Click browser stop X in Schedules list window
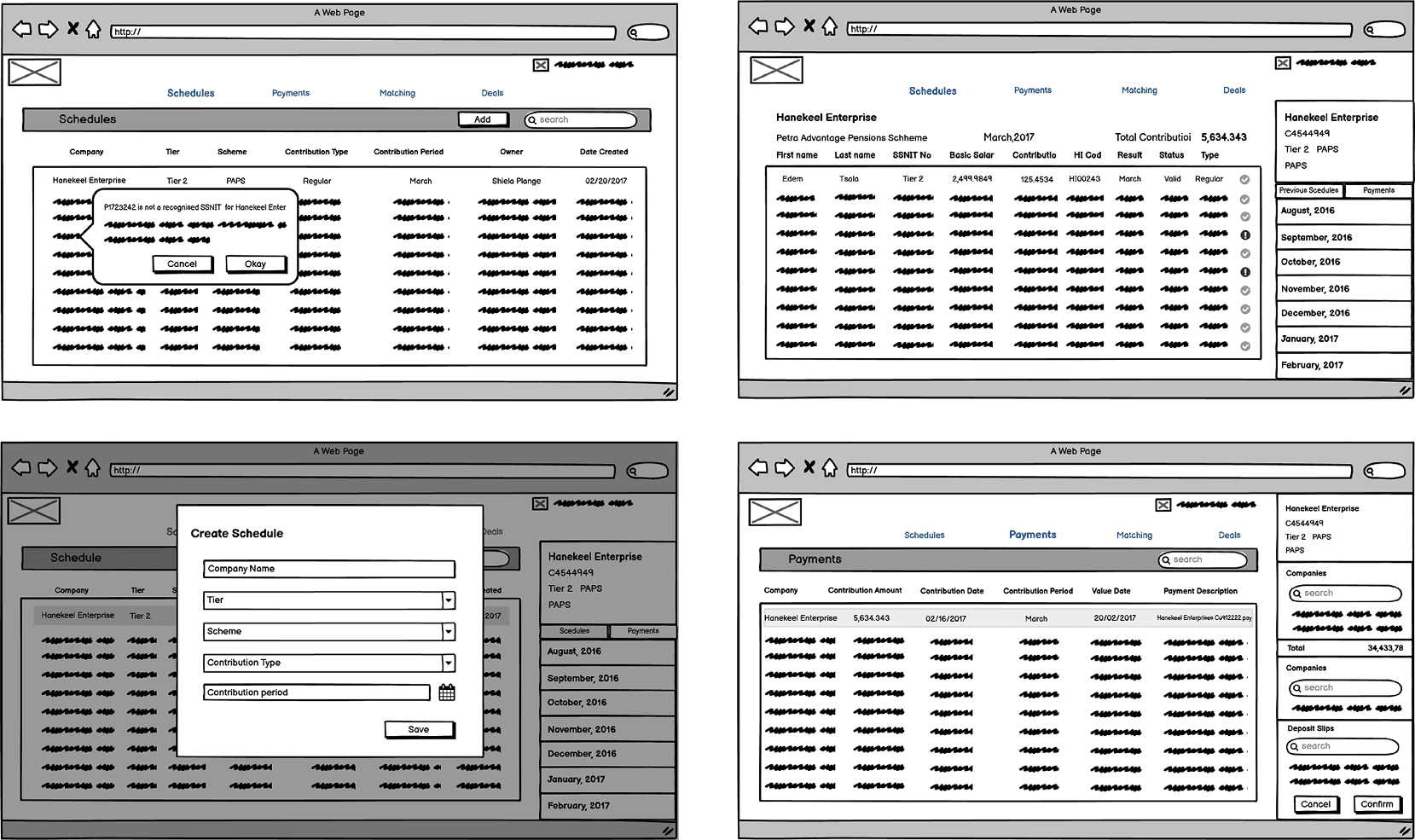Image resolution: width=1415 pixels, height=840 pixels. 73,29
